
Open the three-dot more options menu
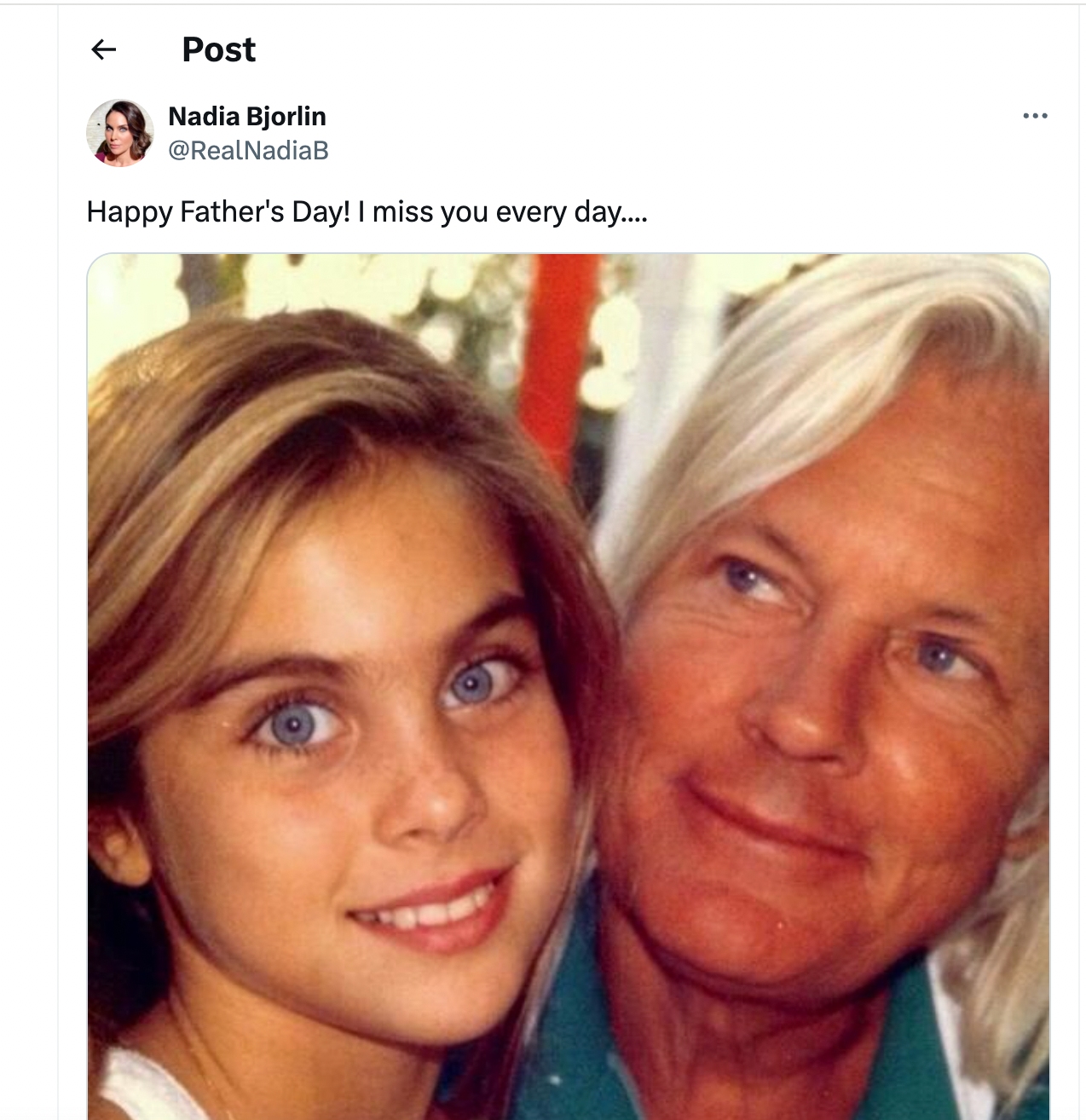pyautogui.click(x=1035, y=116)
